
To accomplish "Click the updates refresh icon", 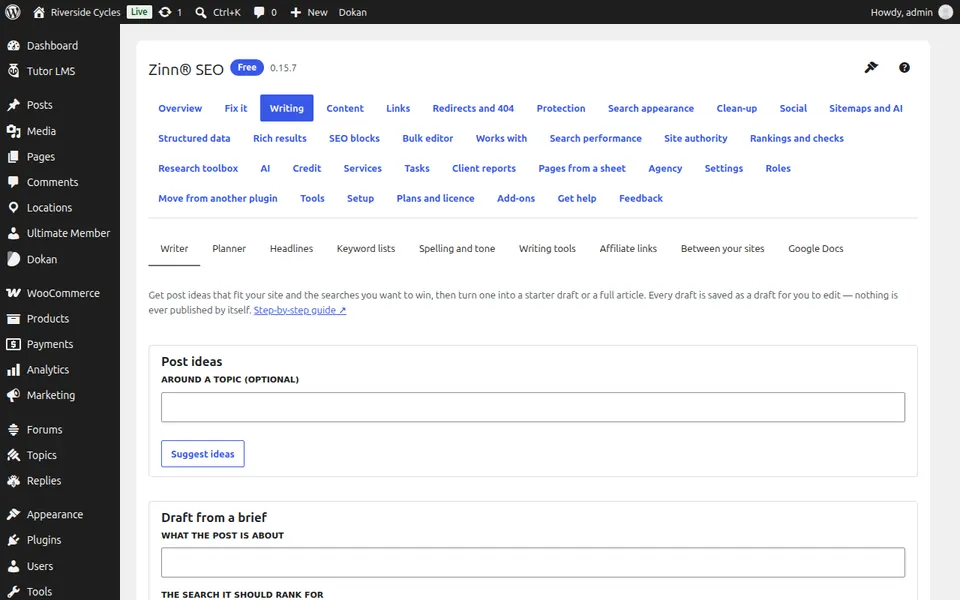I will tap(165, 12).
